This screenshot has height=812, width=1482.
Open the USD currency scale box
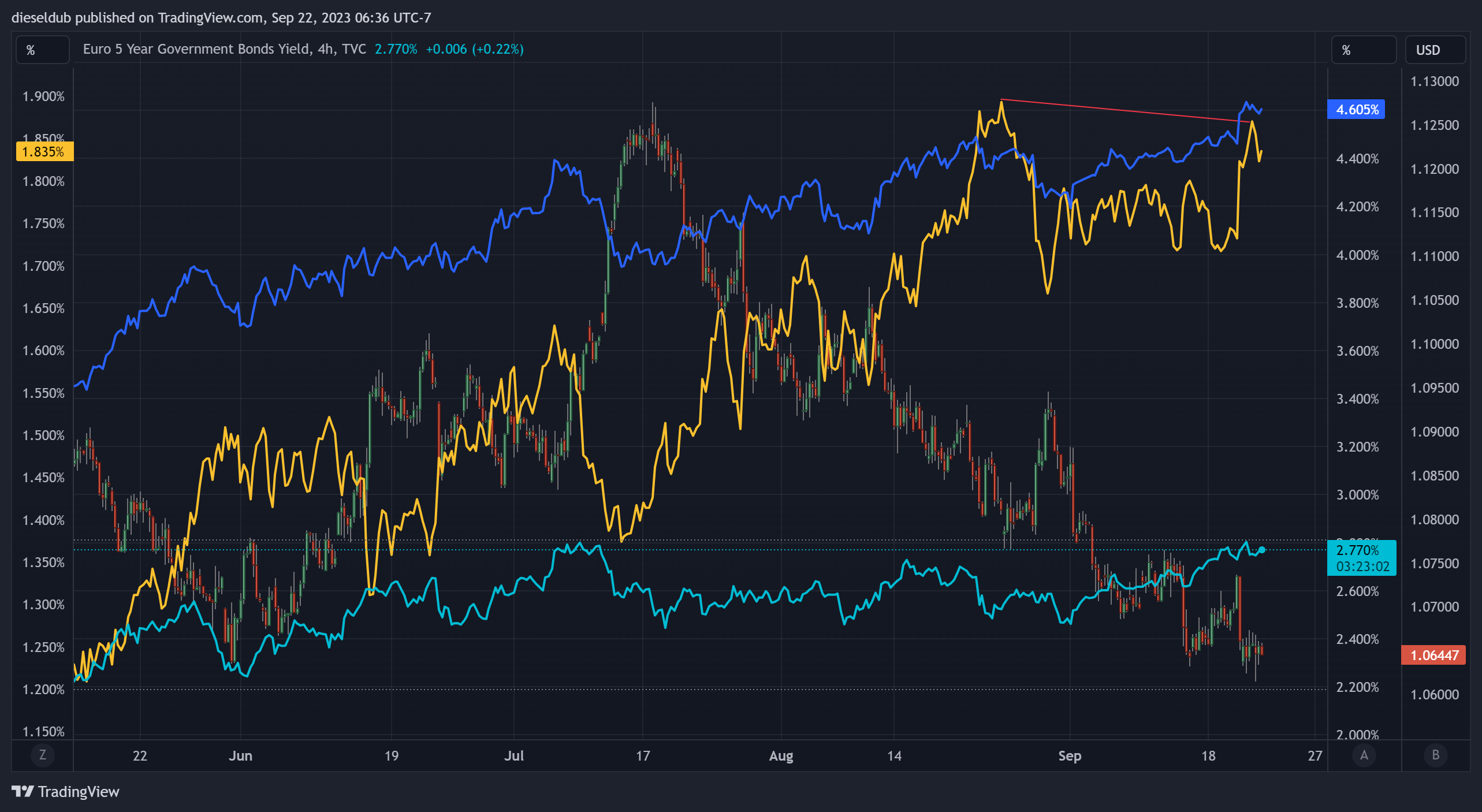tap(1436, 50)
